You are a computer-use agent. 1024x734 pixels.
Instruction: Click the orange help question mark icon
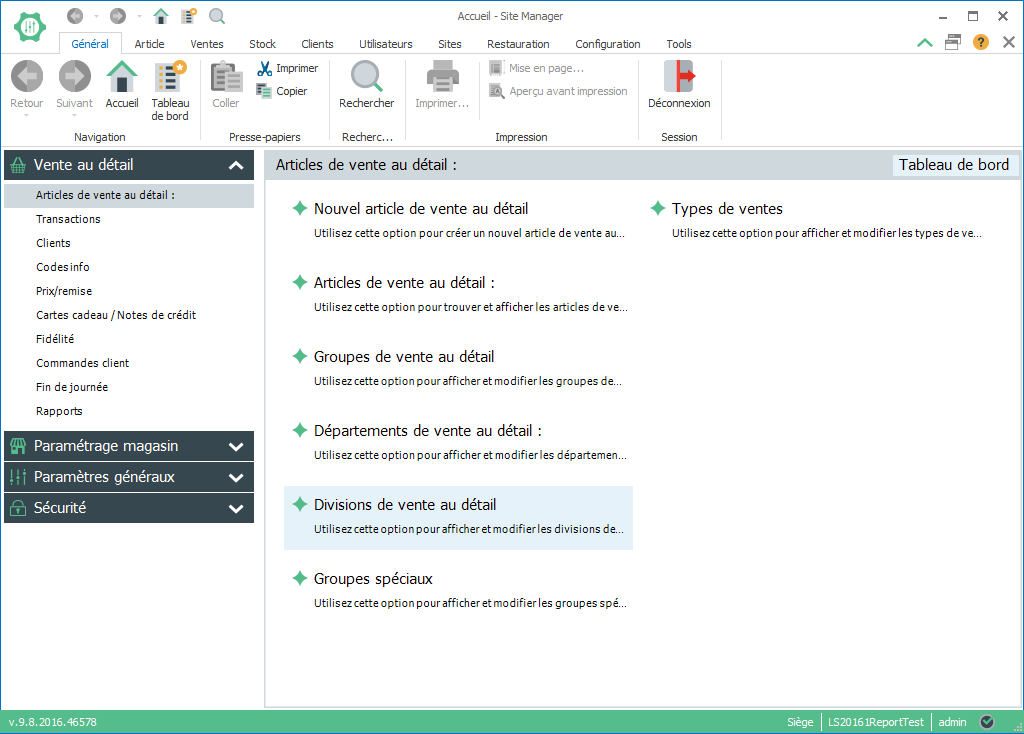coord(981,42)
